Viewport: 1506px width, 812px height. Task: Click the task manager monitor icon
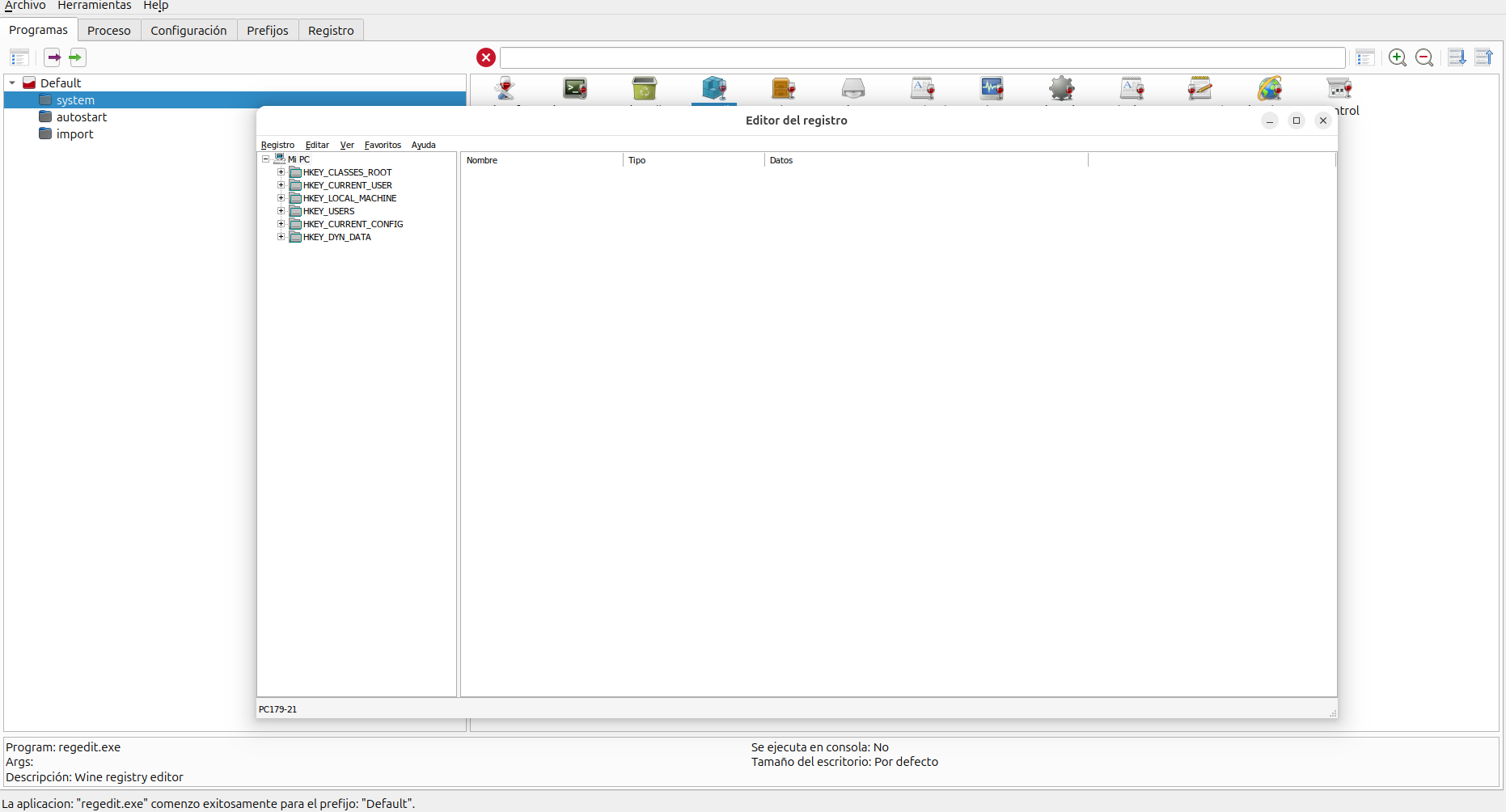tap(992, 88)
